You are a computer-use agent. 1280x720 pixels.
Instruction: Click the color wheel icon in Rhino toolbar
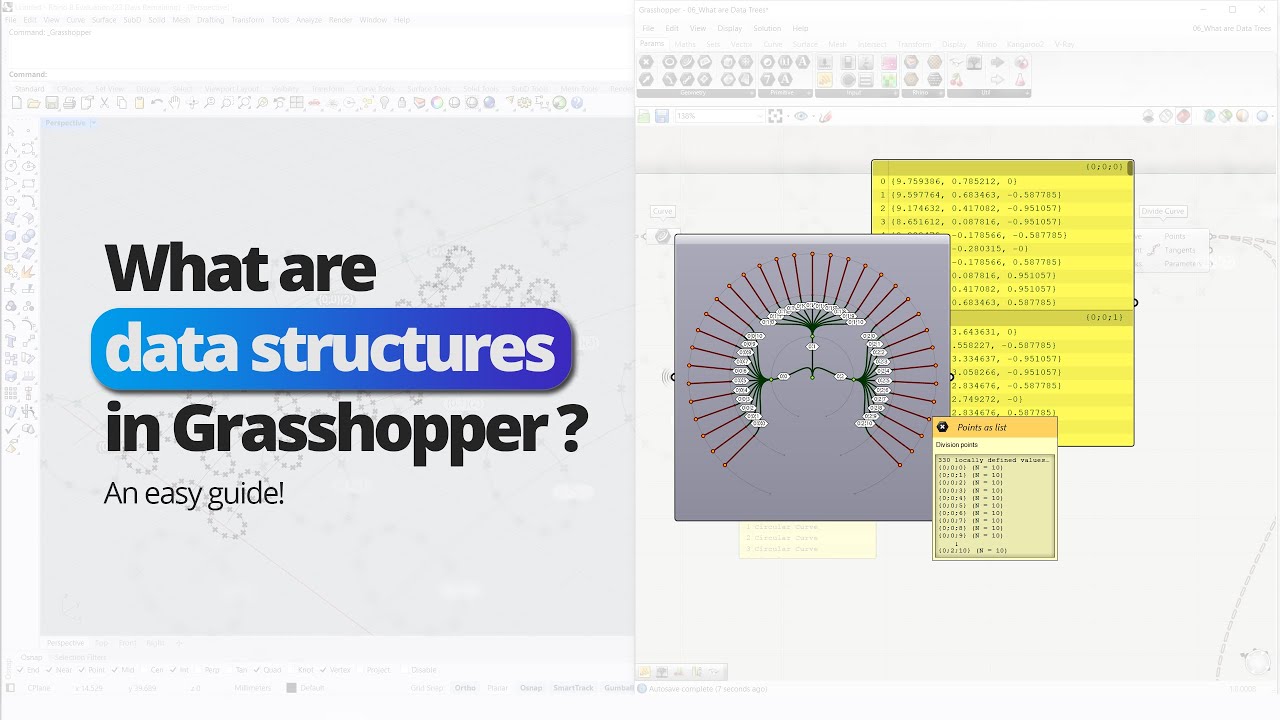(x=437, y=102)
